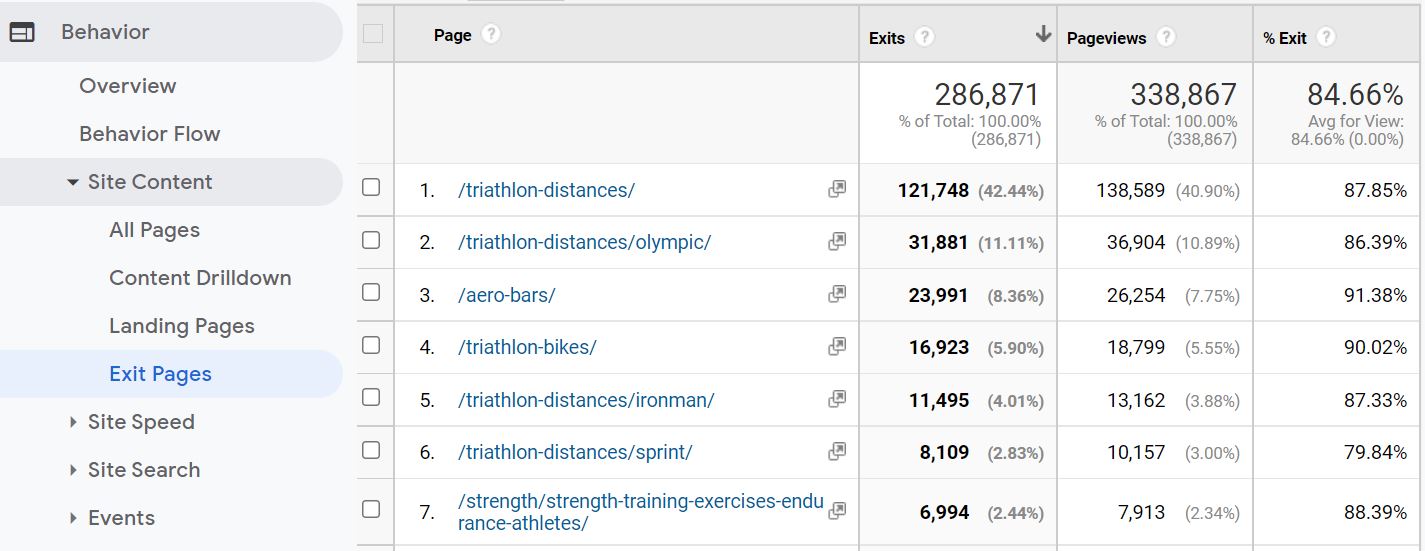Go to Landing Pages report
1425x551 pixels.
point(182,326)
